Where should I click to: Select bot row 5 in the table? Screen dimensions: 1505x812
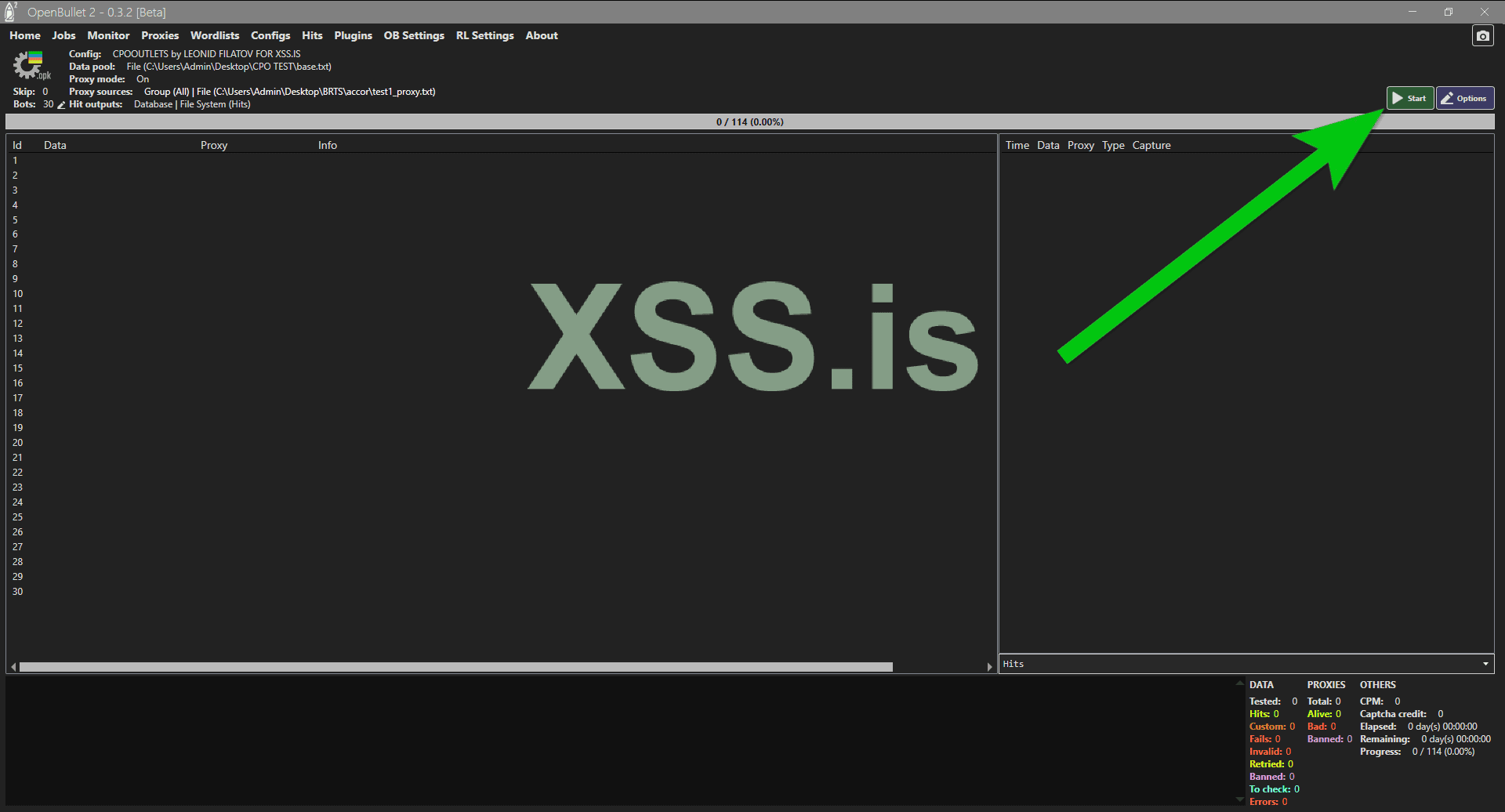tap(502, 220)
